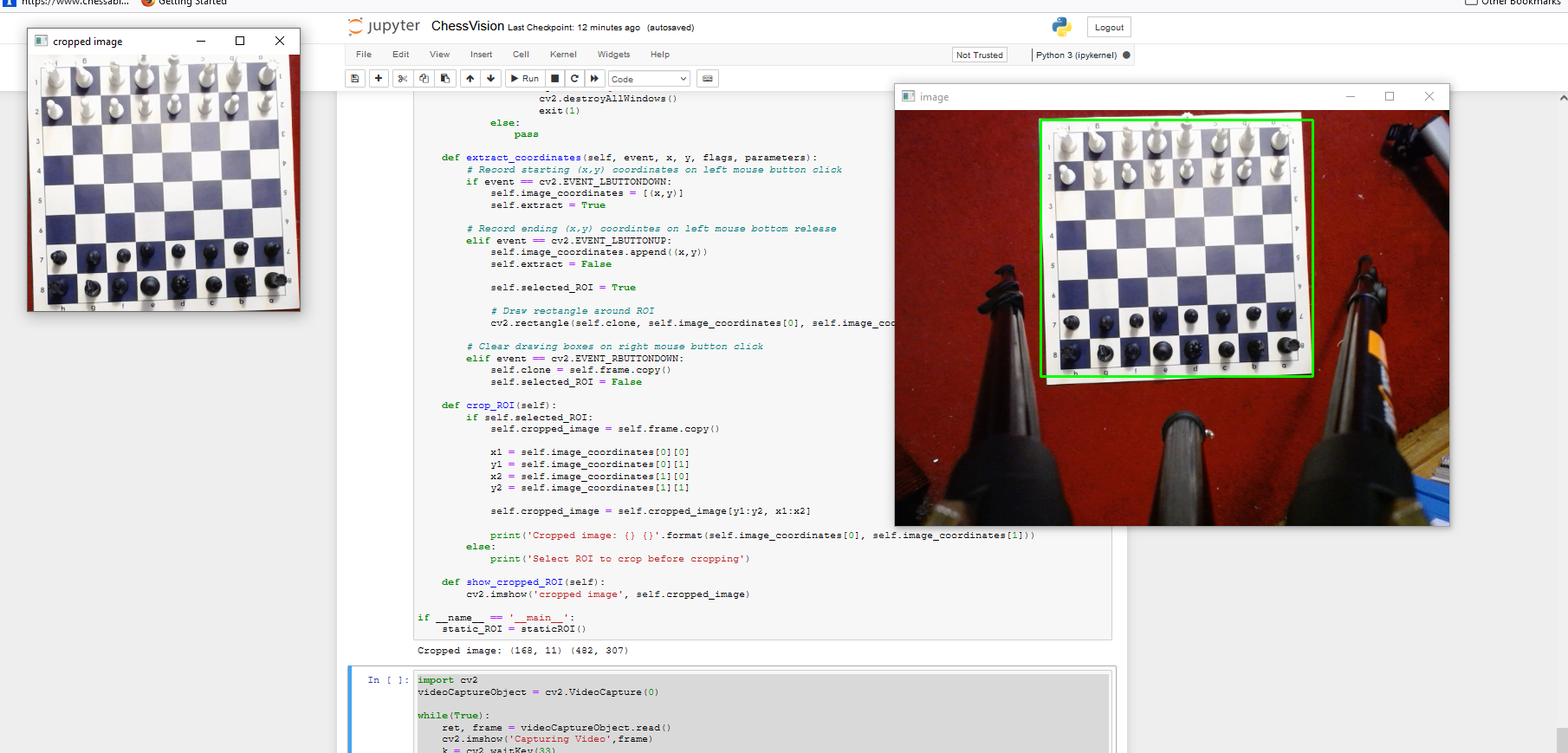
Task: Minimize the image window
Action: pos(1350,96)
